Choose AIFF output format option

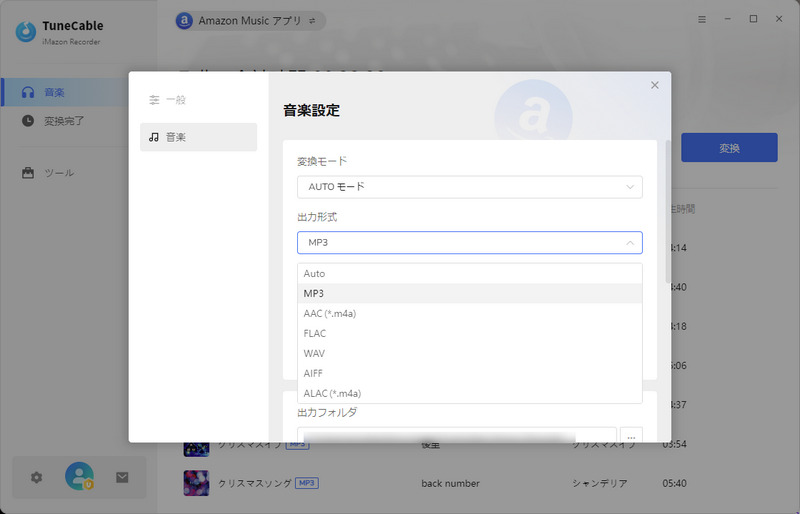(469, 373)
